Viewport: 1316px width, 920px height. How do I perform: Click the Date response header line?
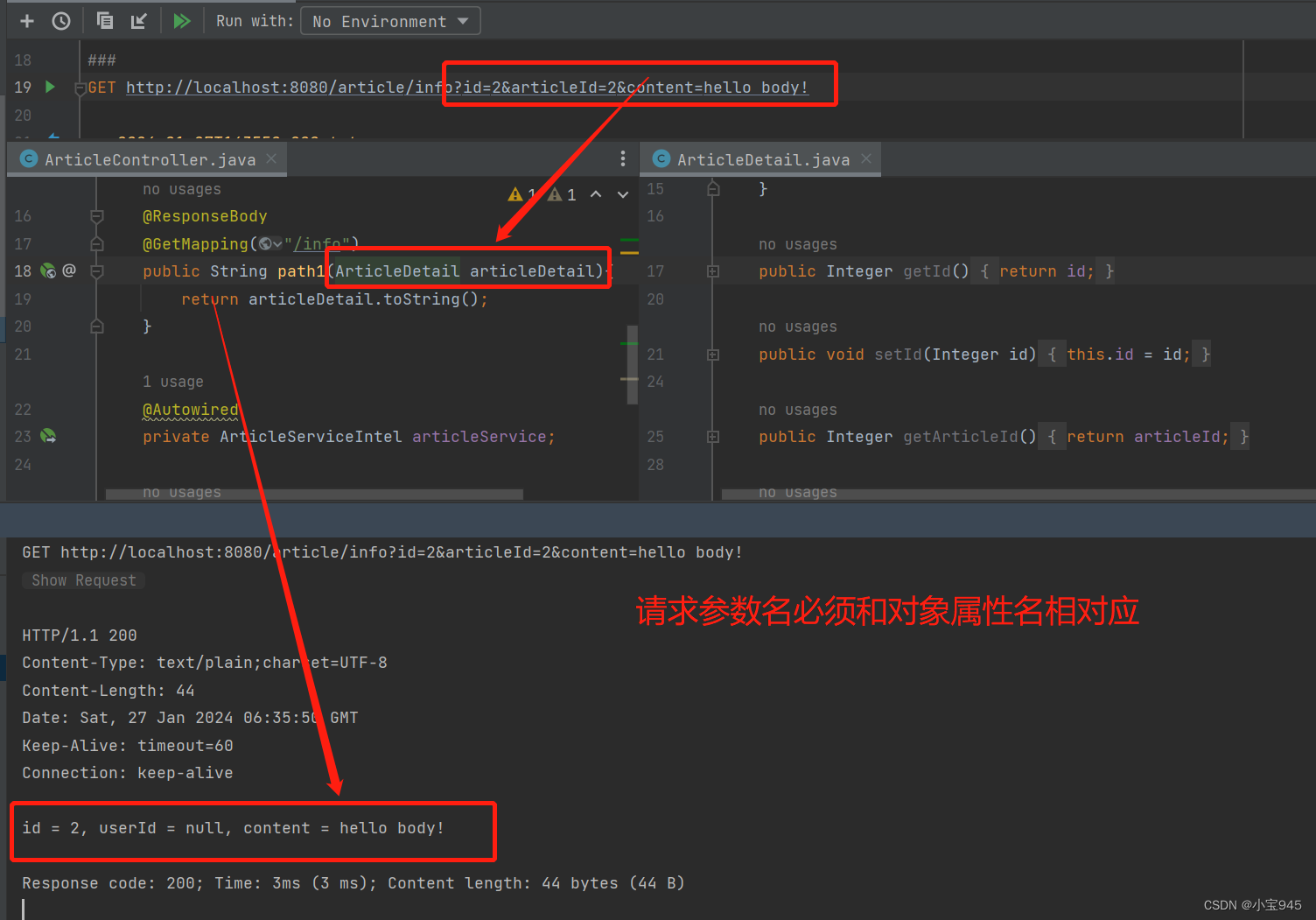point(190,718)
